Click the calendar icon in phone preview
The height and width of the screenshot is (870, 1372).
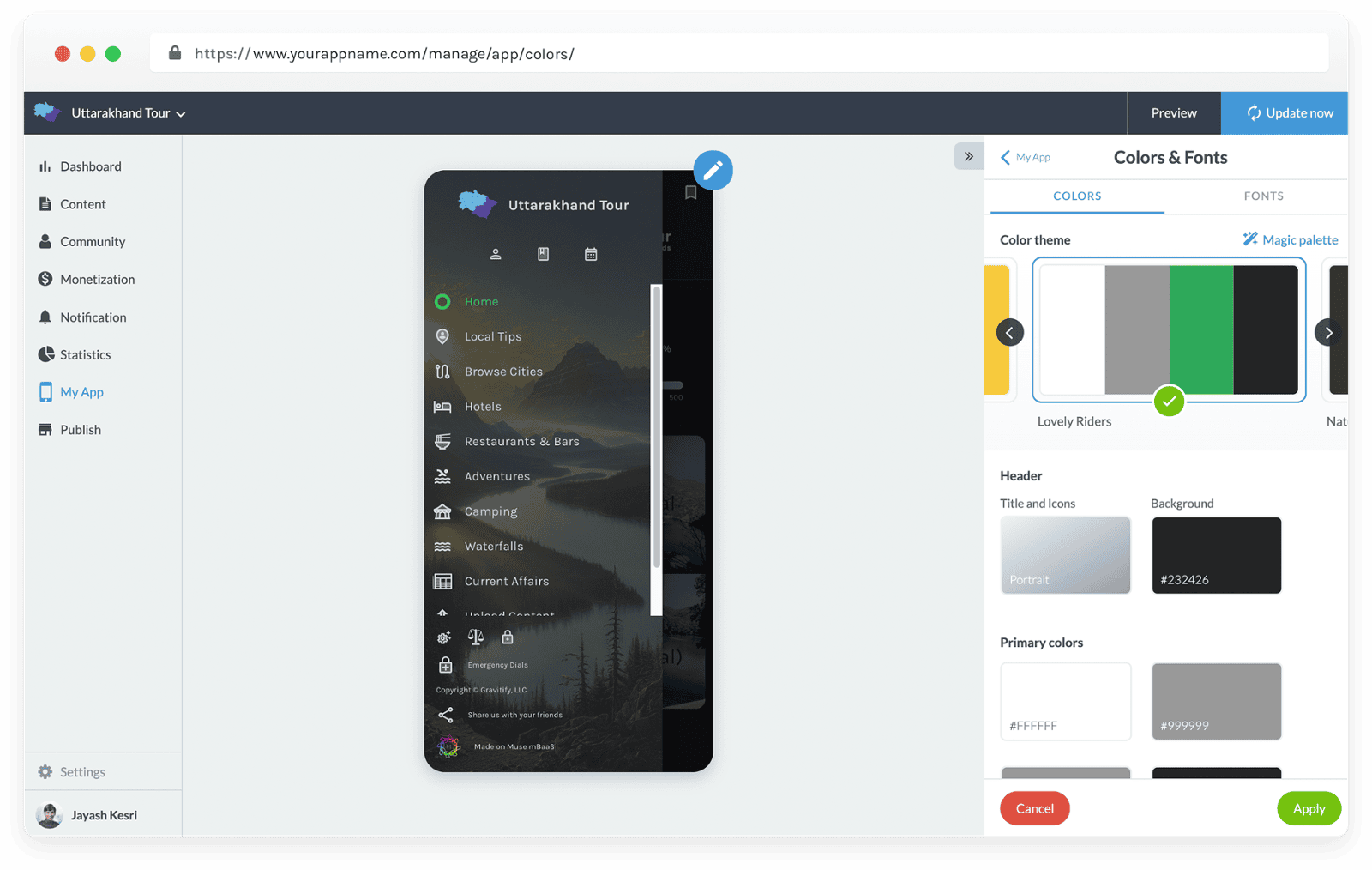(x=591, y=254)
